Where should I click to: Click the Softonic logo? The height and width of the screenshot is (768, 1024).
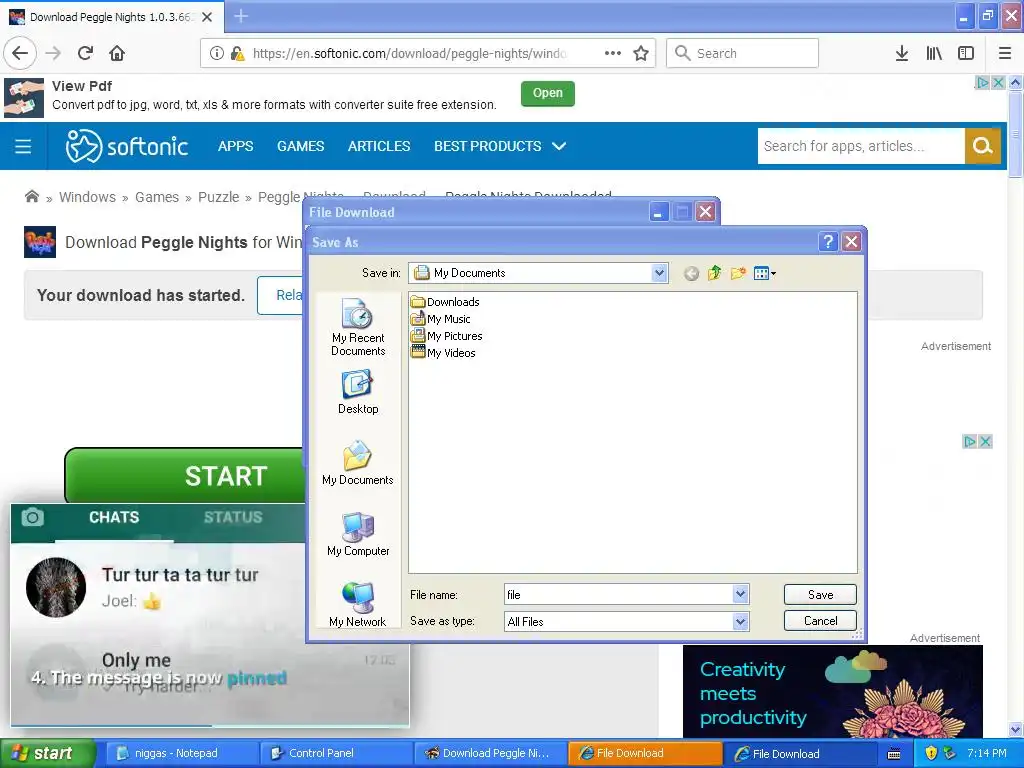pyautogui.click(x=127, y=146)
